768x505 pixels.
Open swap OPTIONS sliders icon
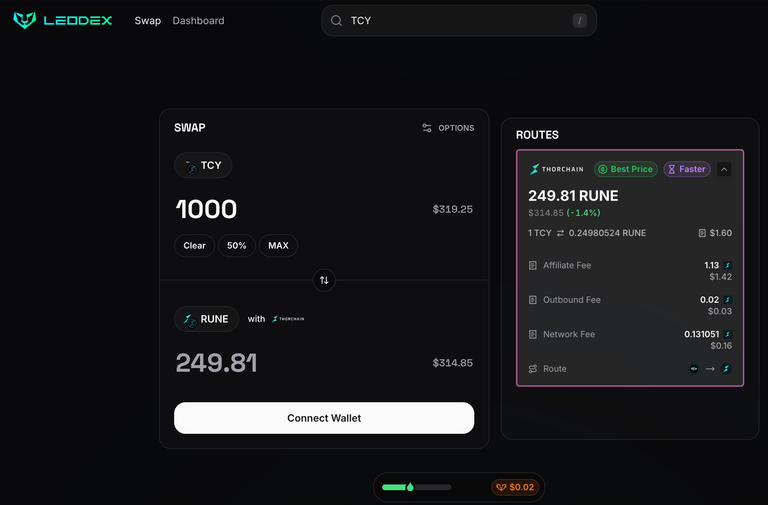[427, 128]
